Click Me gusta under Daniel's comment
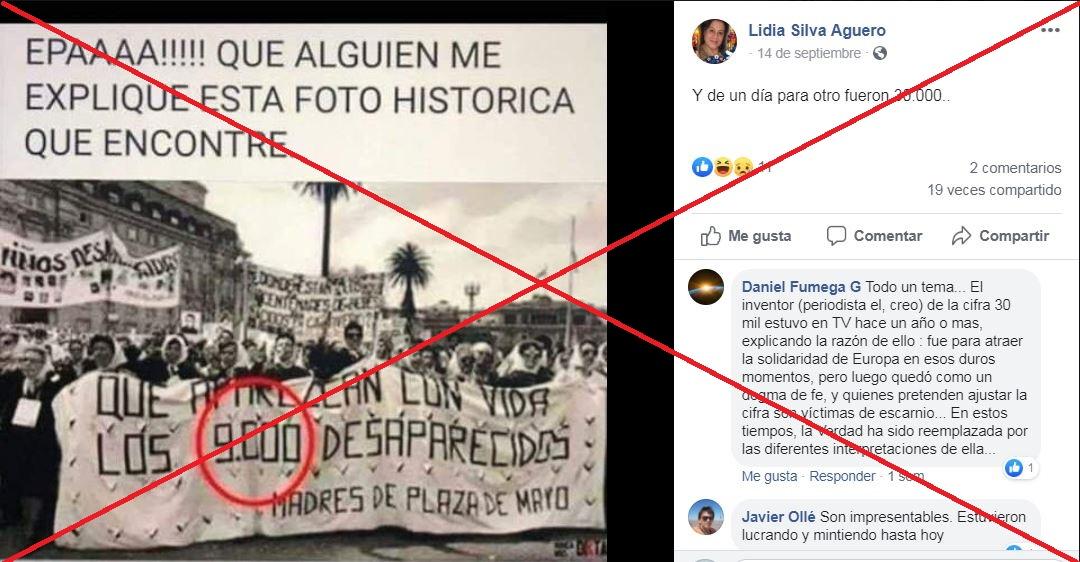Viewport: 1080px width, 562px height. tap(769, 476)
